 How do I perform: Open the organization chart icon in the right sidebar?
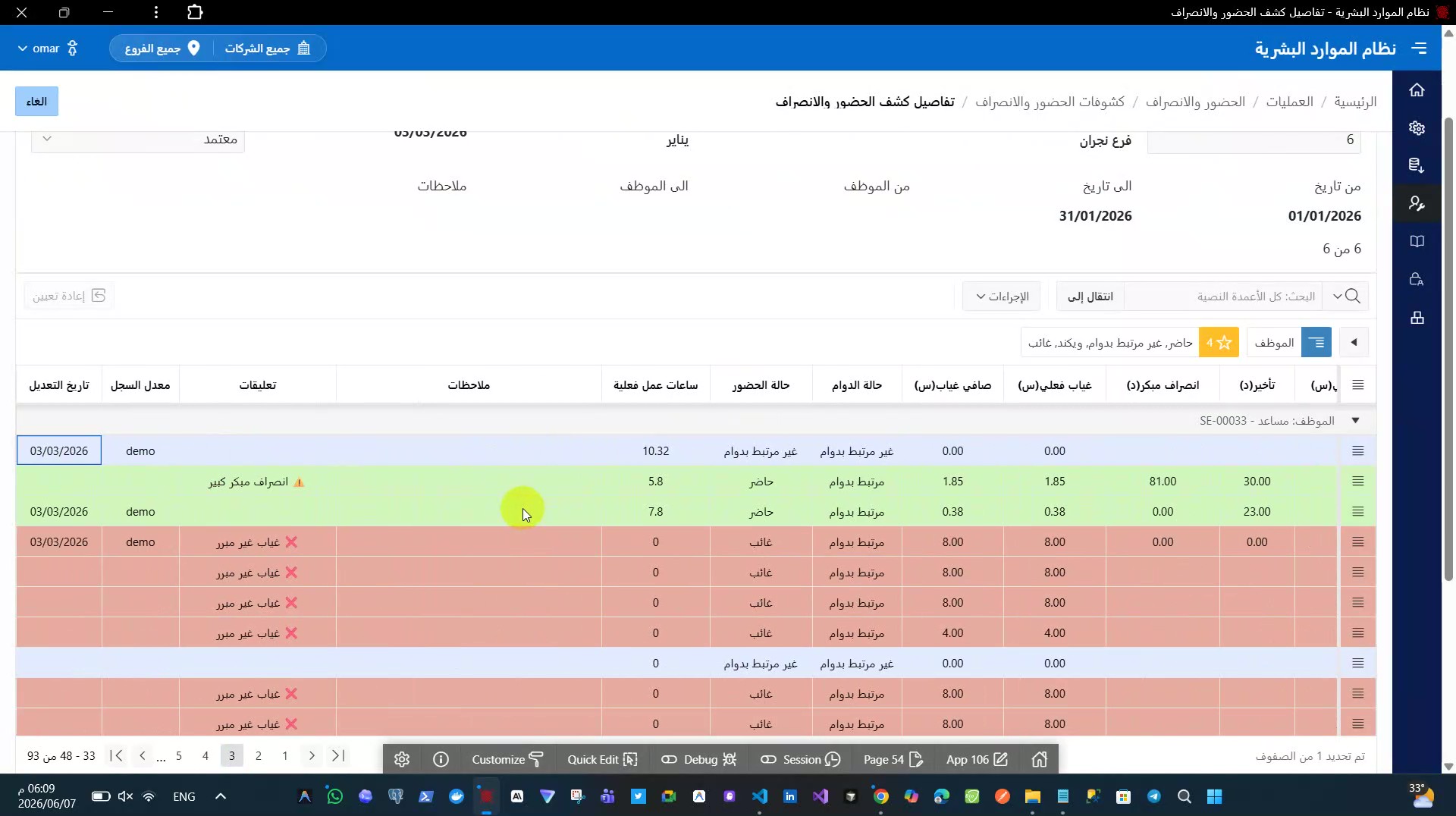coord(1417,318)
